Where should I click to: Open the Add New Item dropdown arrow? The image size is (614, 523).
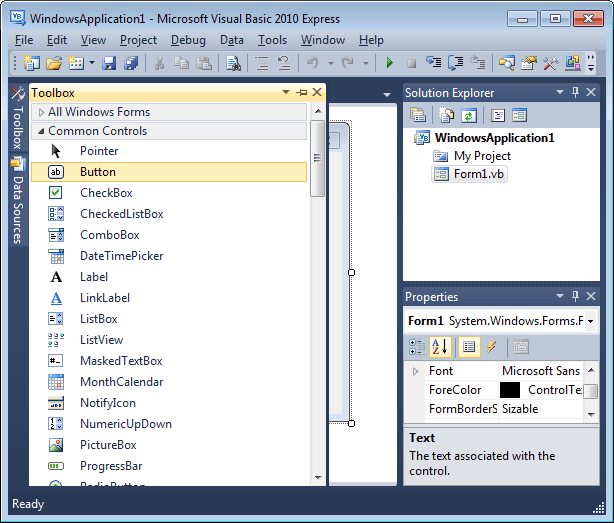click(92, 63)
